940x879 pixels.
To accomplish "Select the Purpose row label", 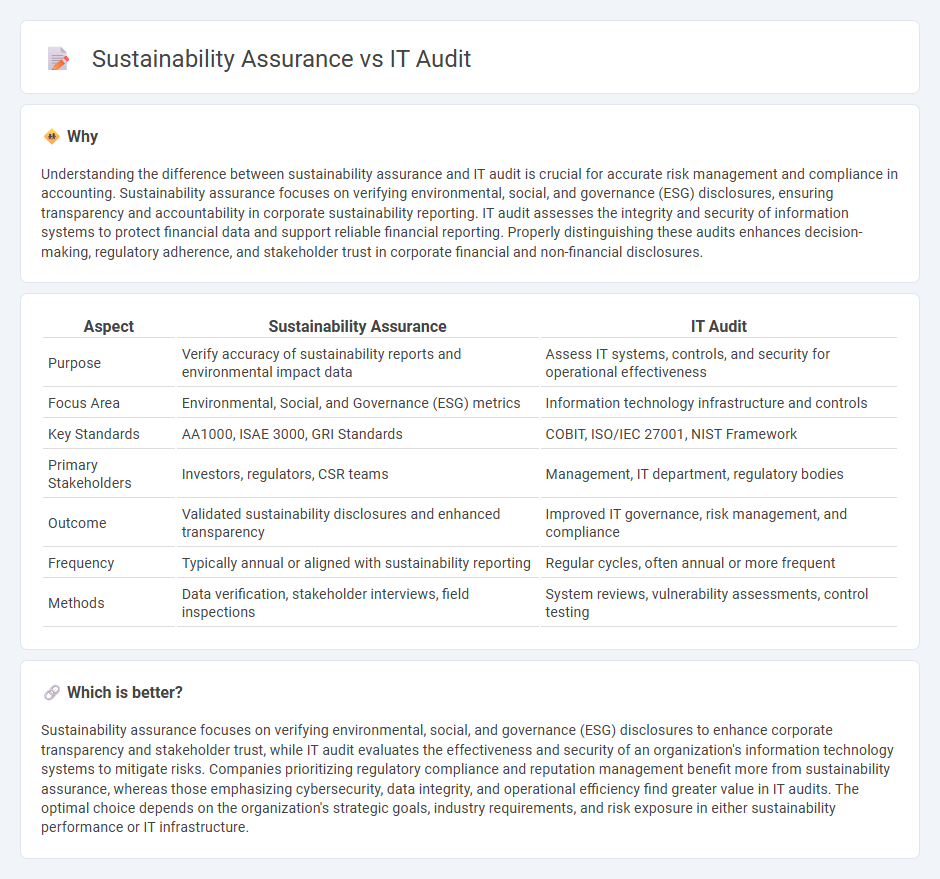I will tap(74, 363).
